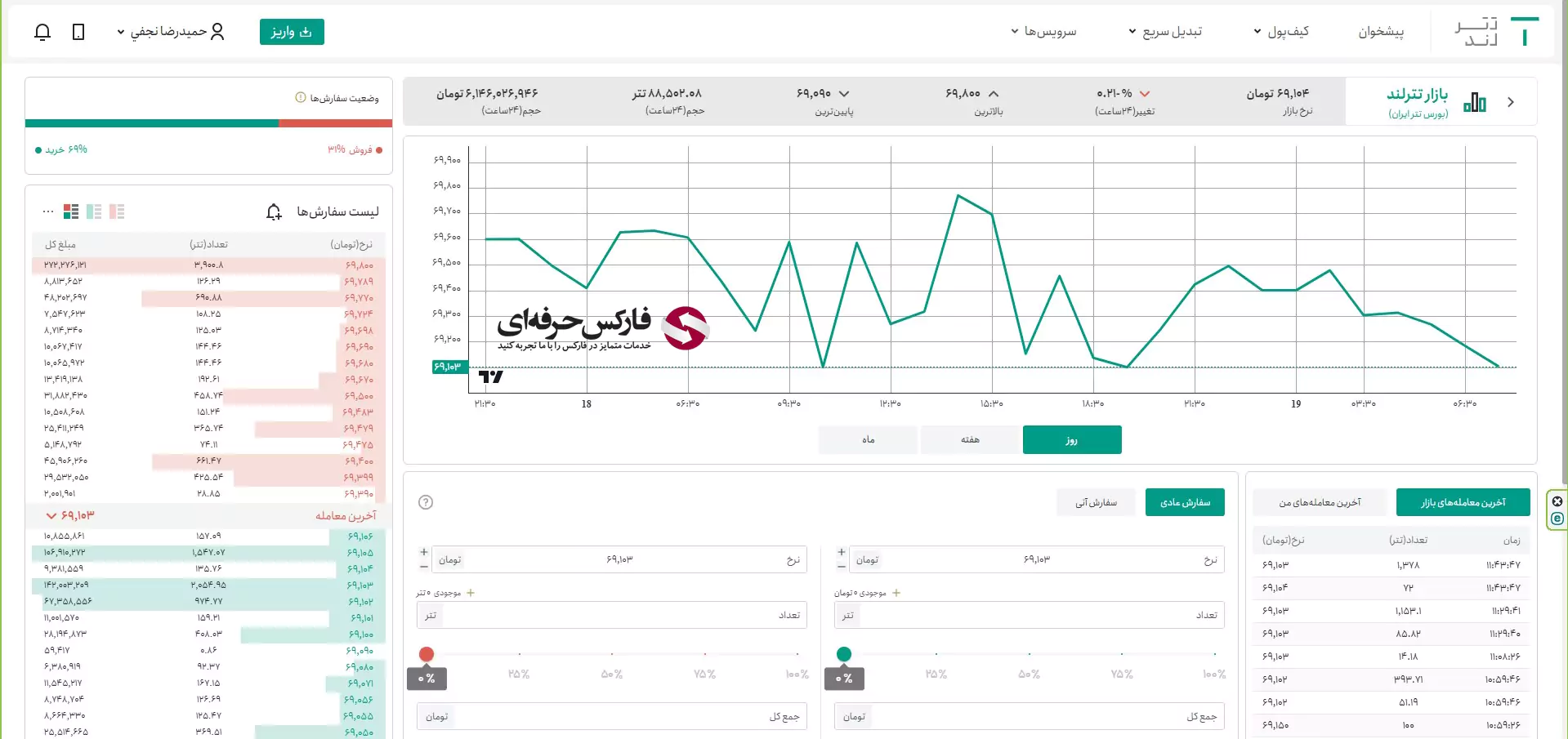Select buy order at price 69,100

click(208, 634)
